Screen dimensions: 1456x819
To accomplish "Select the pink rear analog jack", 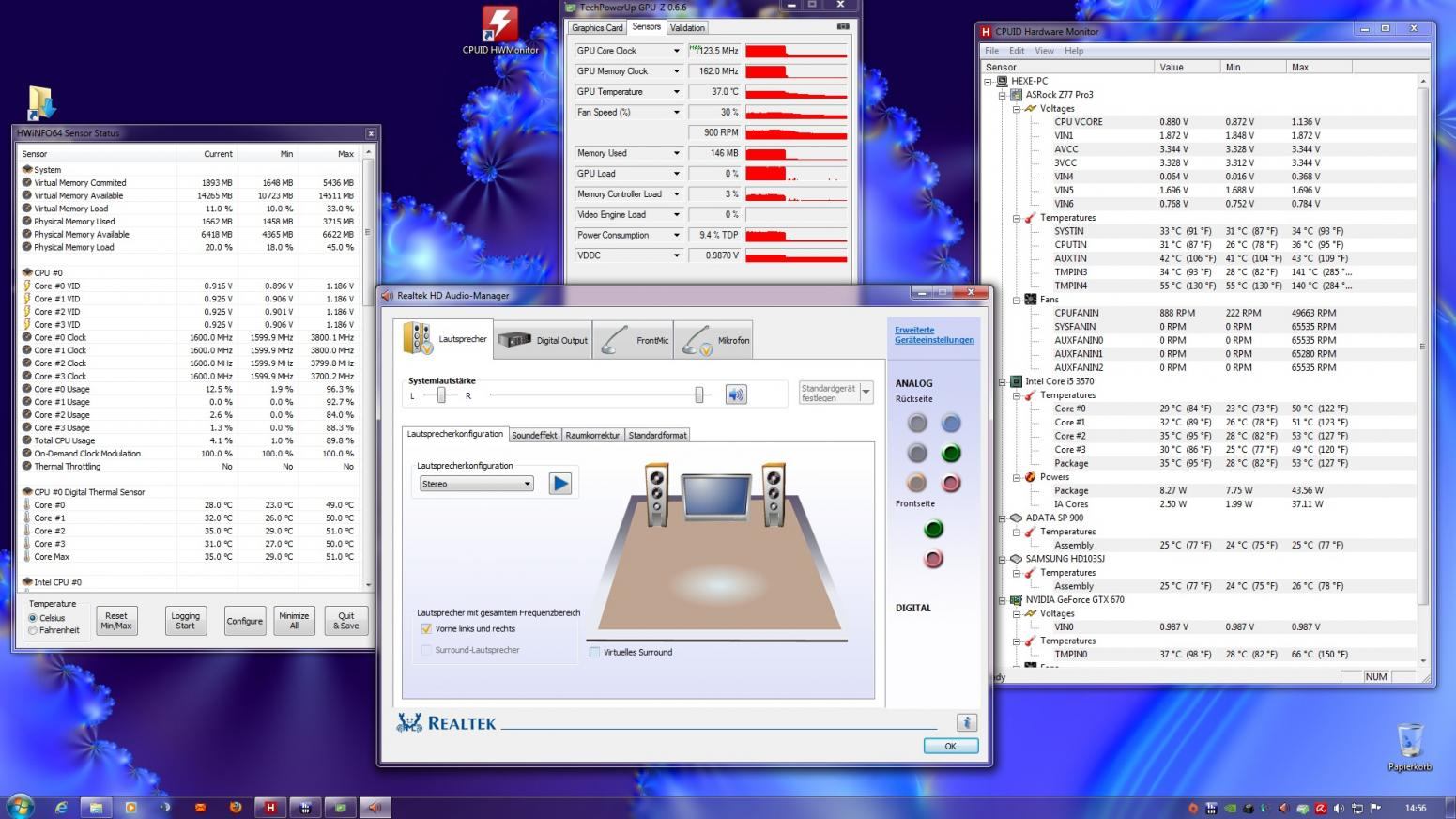I will [951, 483].
